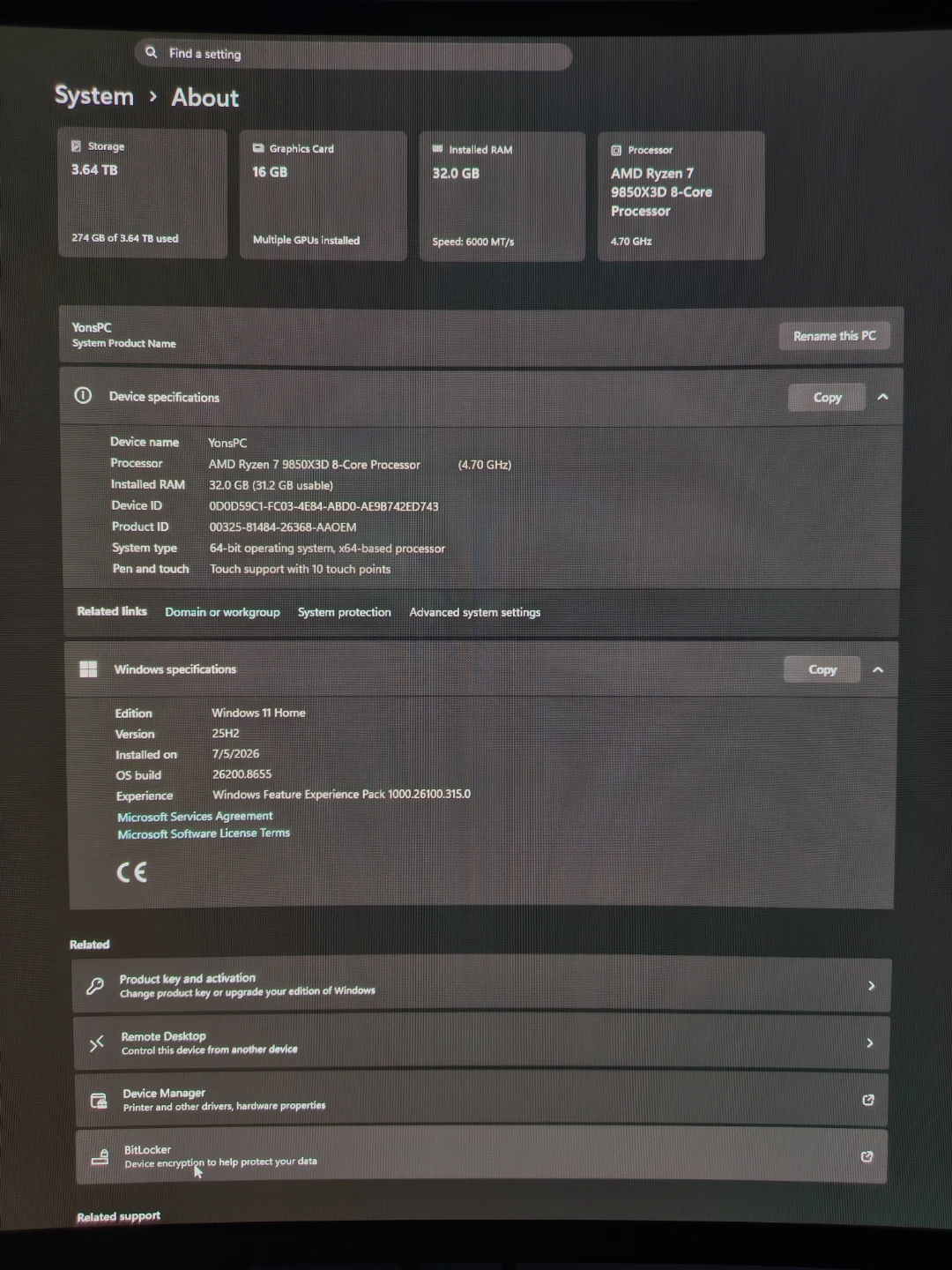Collapse the Windows specifications section
Viewport: 952px width, 1270px height.
878,670
